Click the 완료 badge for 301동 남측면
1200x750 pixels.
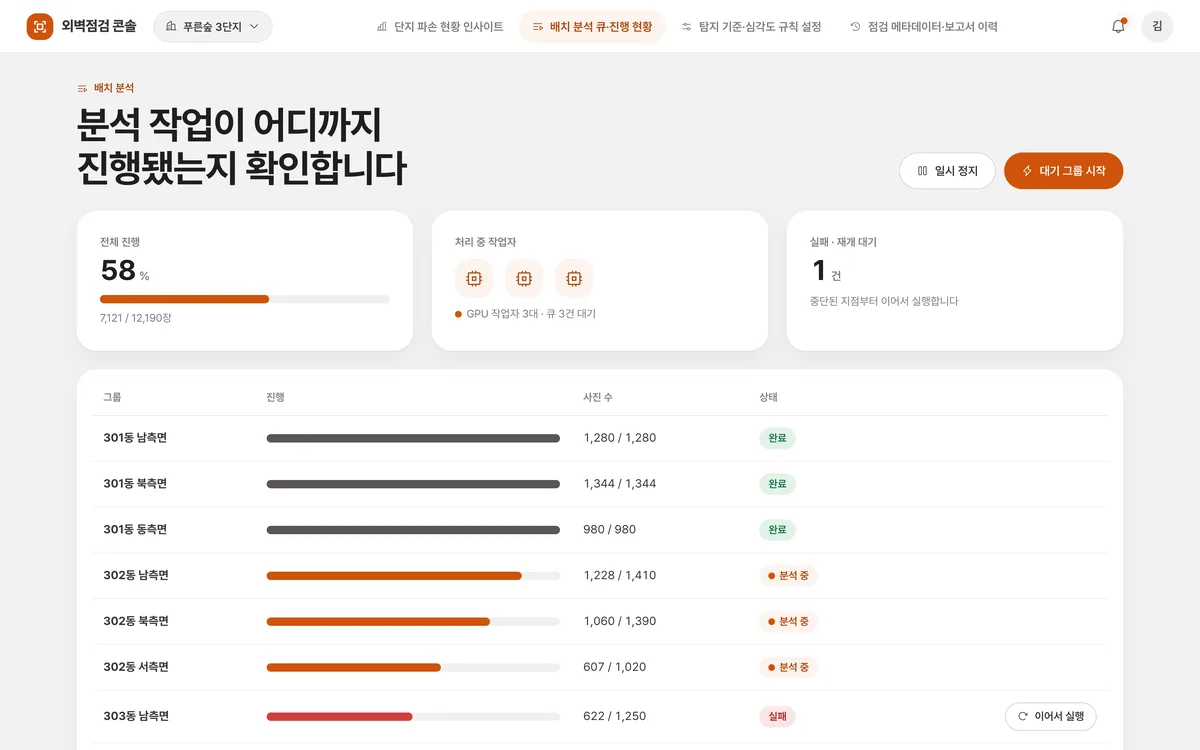(777, 438)
